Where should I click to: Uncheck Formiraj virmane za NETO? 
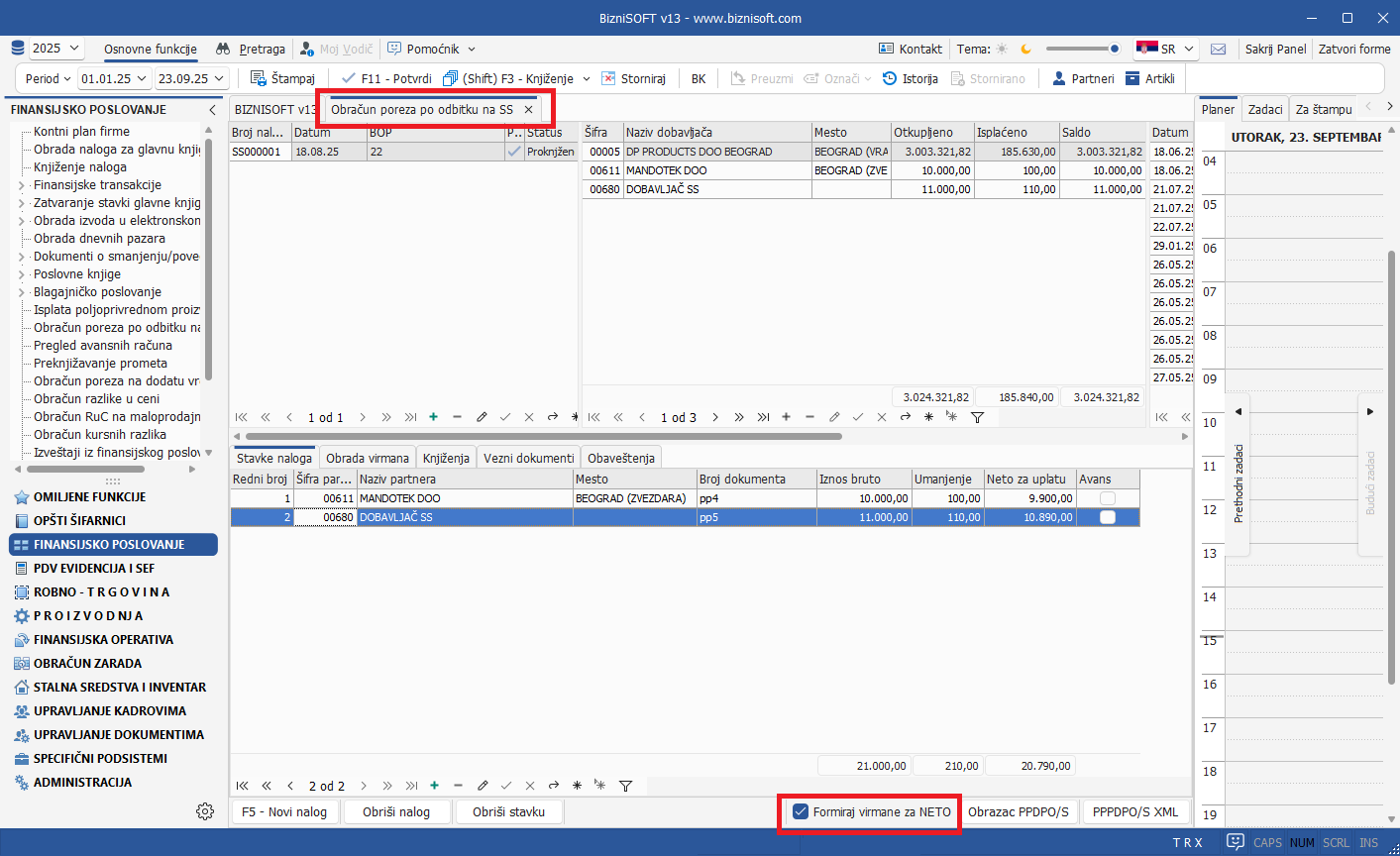click(x=801, y=811)
